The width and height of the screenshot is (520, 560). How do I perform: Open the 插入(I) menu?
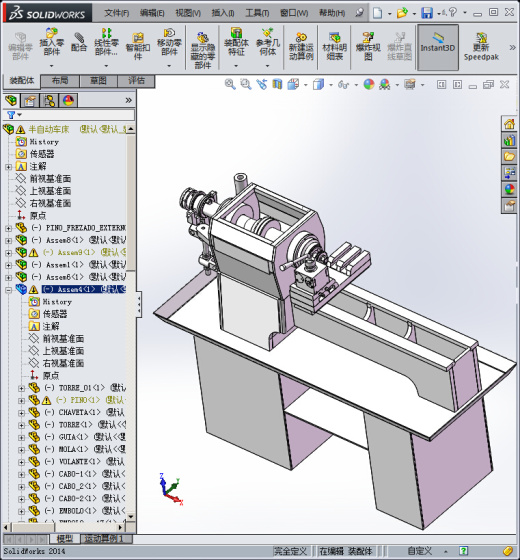click(223, 13)
